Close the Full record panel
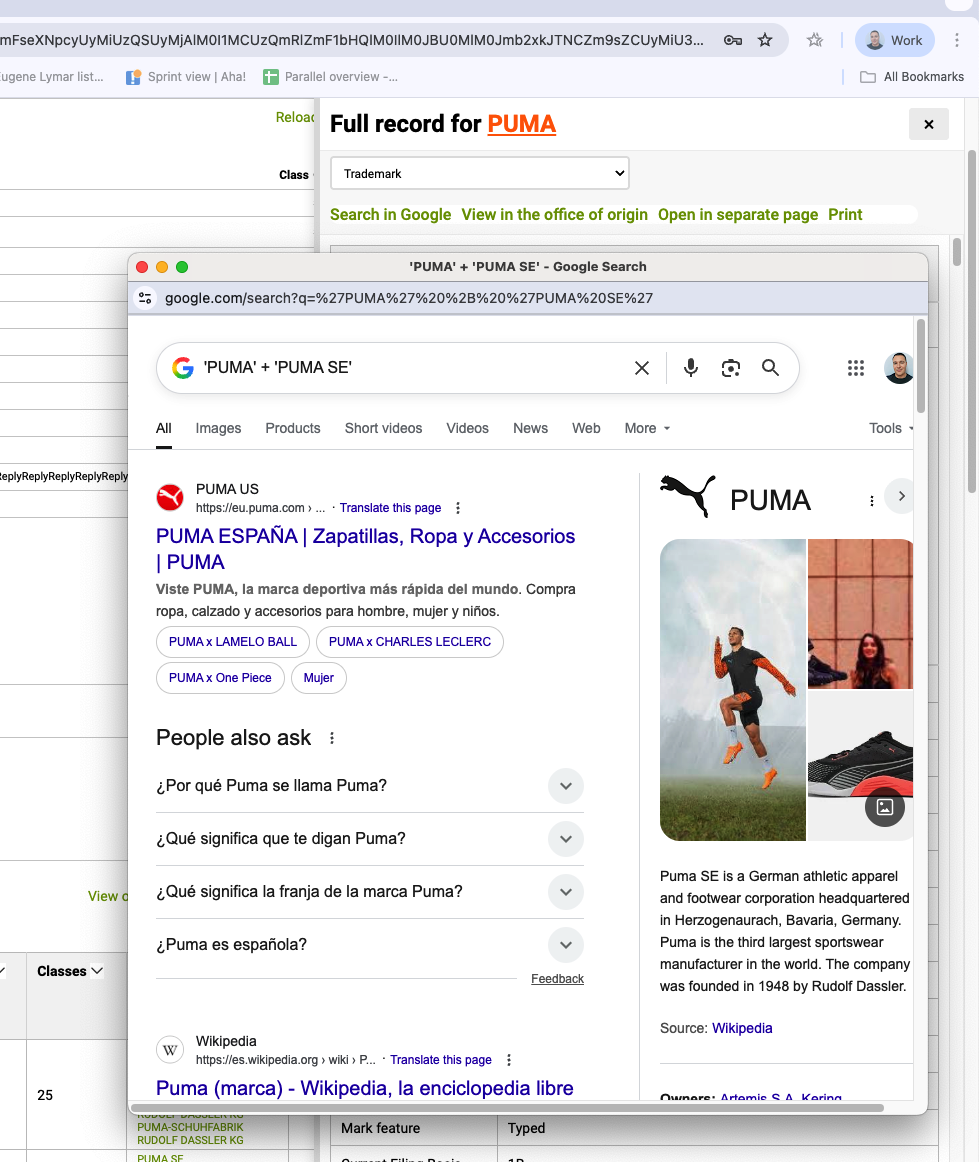This screenshot has height=1162, width=979. point(928,124)
